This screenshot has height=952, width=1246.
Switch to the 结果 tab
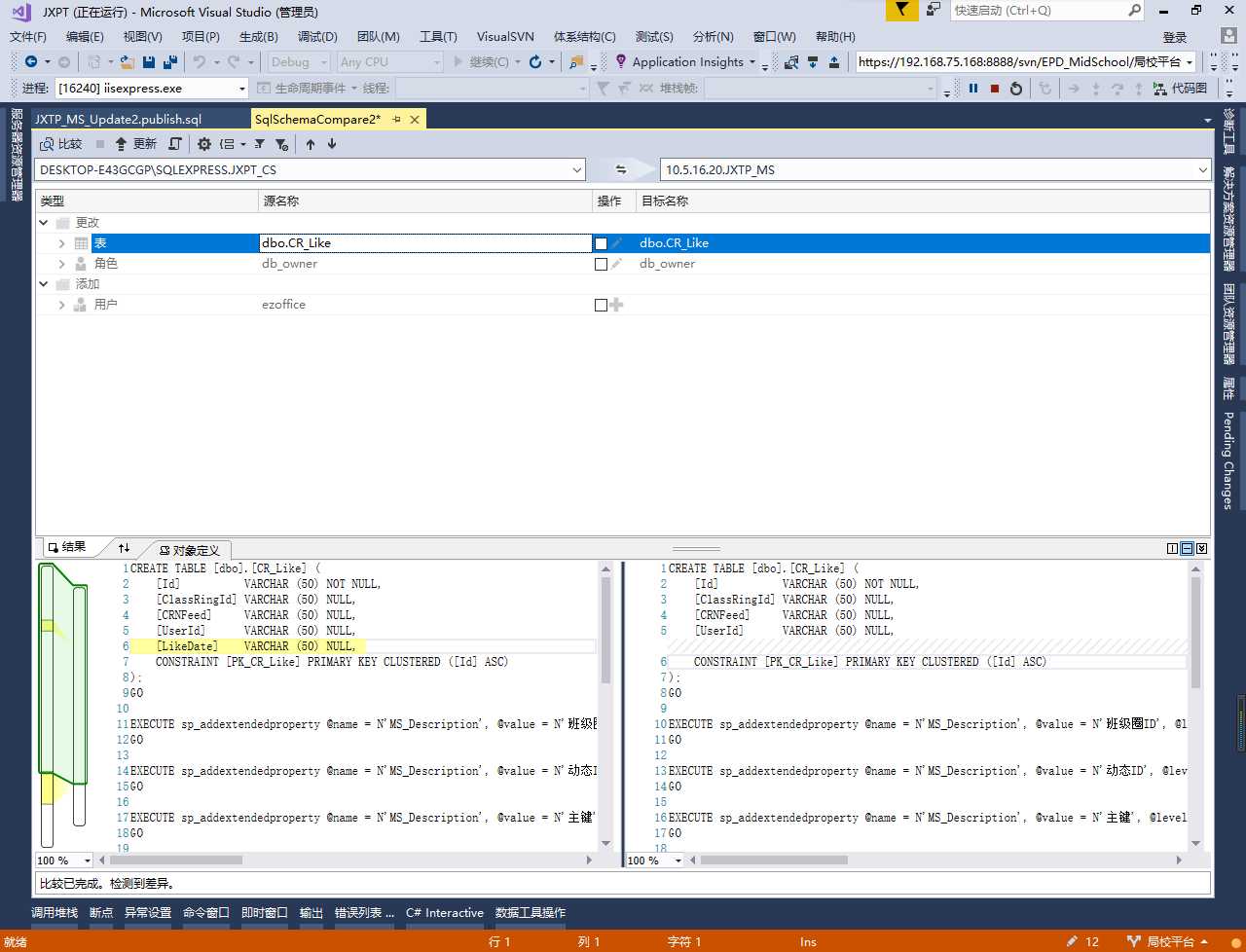coord(67,547)
